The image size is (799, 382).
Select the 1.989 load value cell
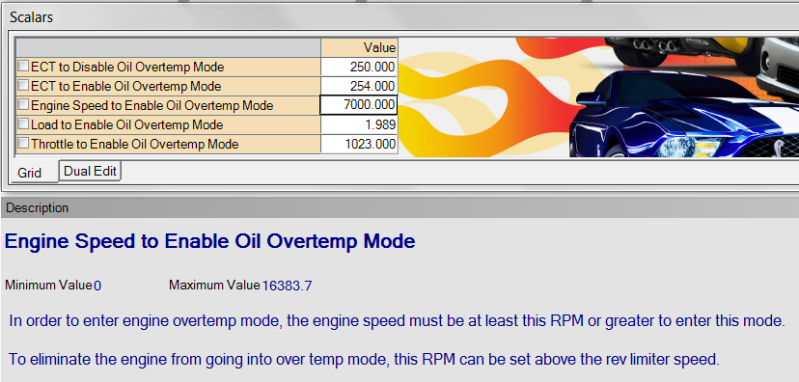(359, 125)
